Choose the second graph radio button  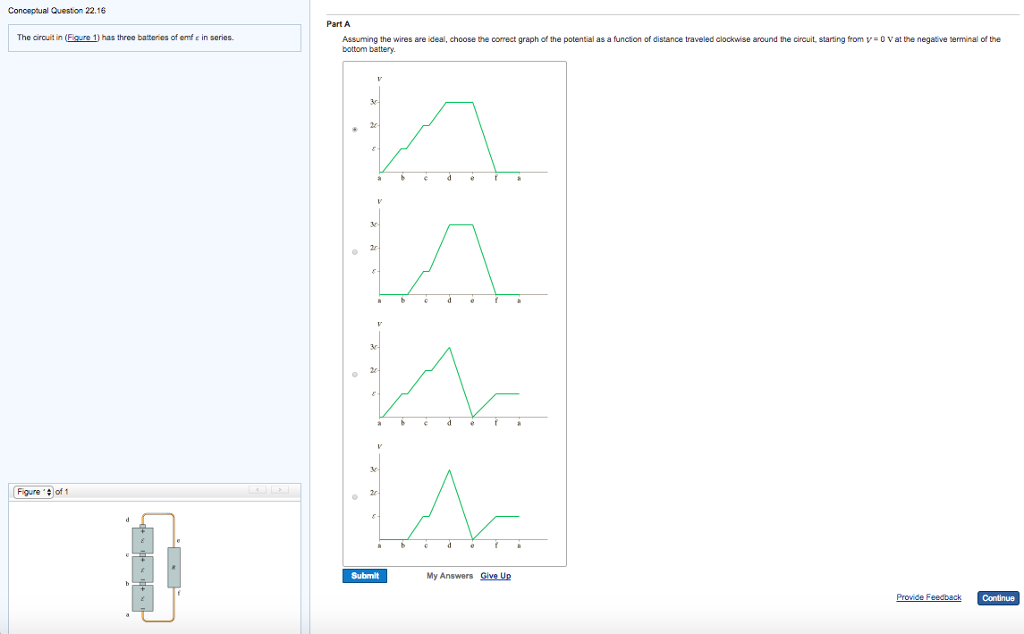tap(355, 252)
